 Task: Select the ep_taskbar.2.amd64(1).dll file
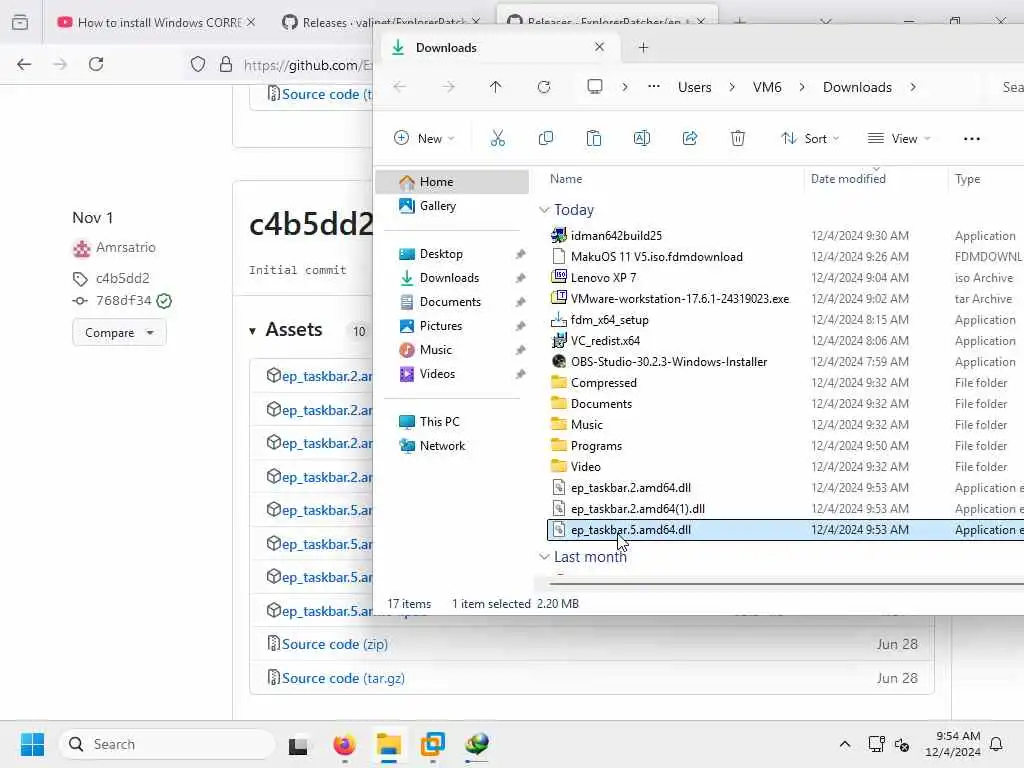coord(637,509)
